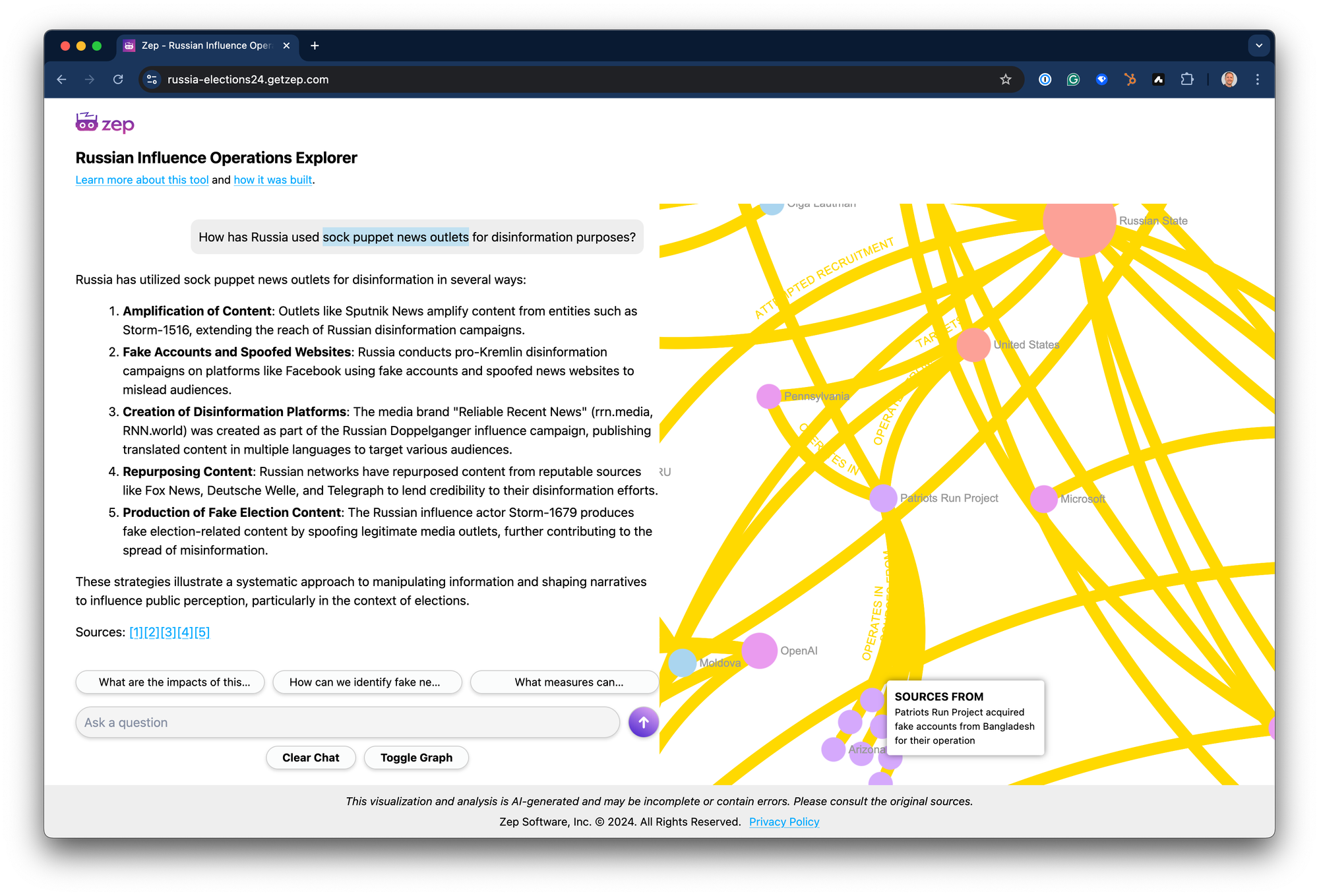Click the Ask a question field

click(x=348, y=723)
